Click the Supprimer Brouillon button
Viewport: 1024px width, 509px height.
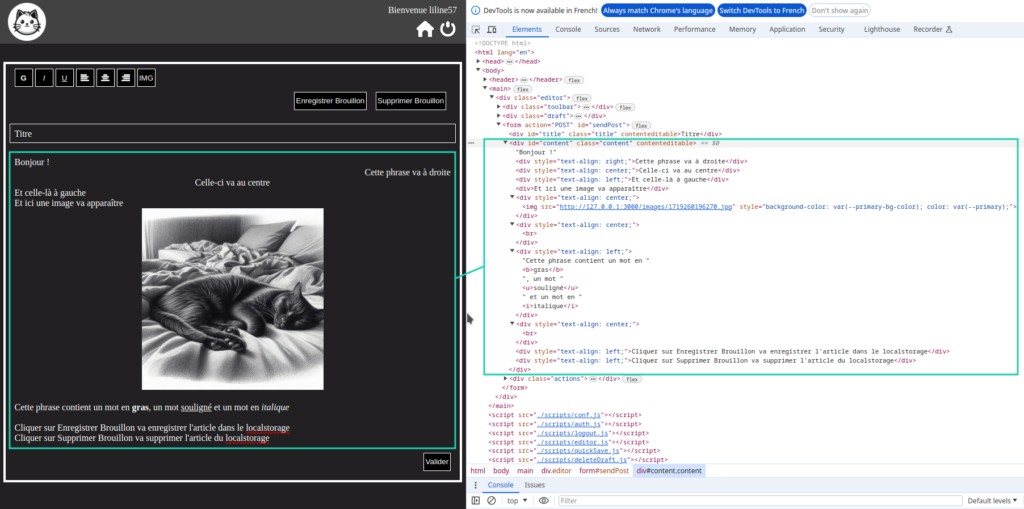(x=411, y=101)
